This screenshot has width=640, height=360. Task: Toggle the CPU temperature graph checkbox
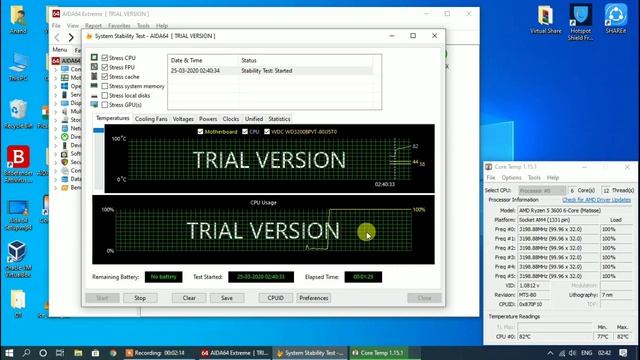(245, 132)
